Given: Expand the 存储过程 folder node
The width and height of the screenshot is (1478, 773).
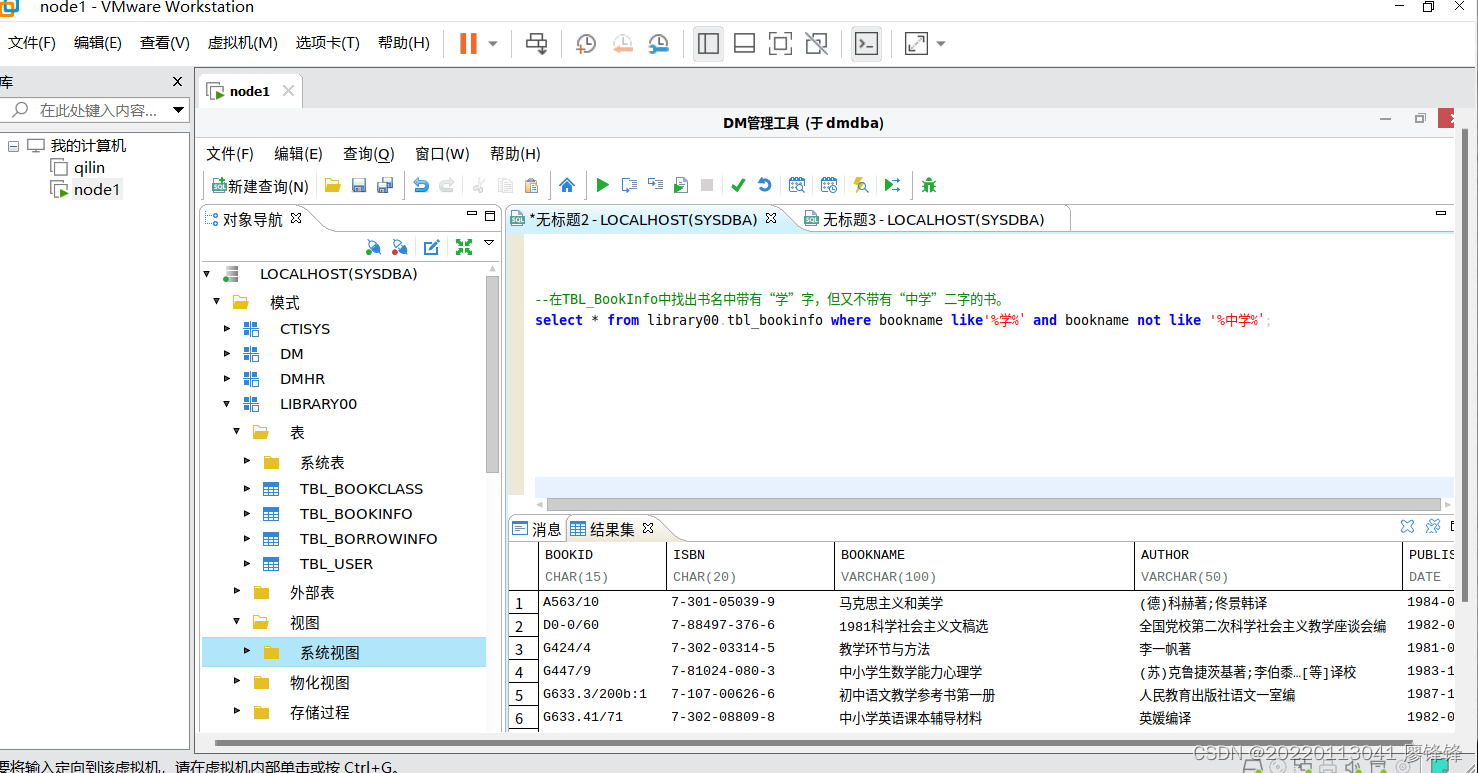Looking at the screenshot, I should pos(237,712).
